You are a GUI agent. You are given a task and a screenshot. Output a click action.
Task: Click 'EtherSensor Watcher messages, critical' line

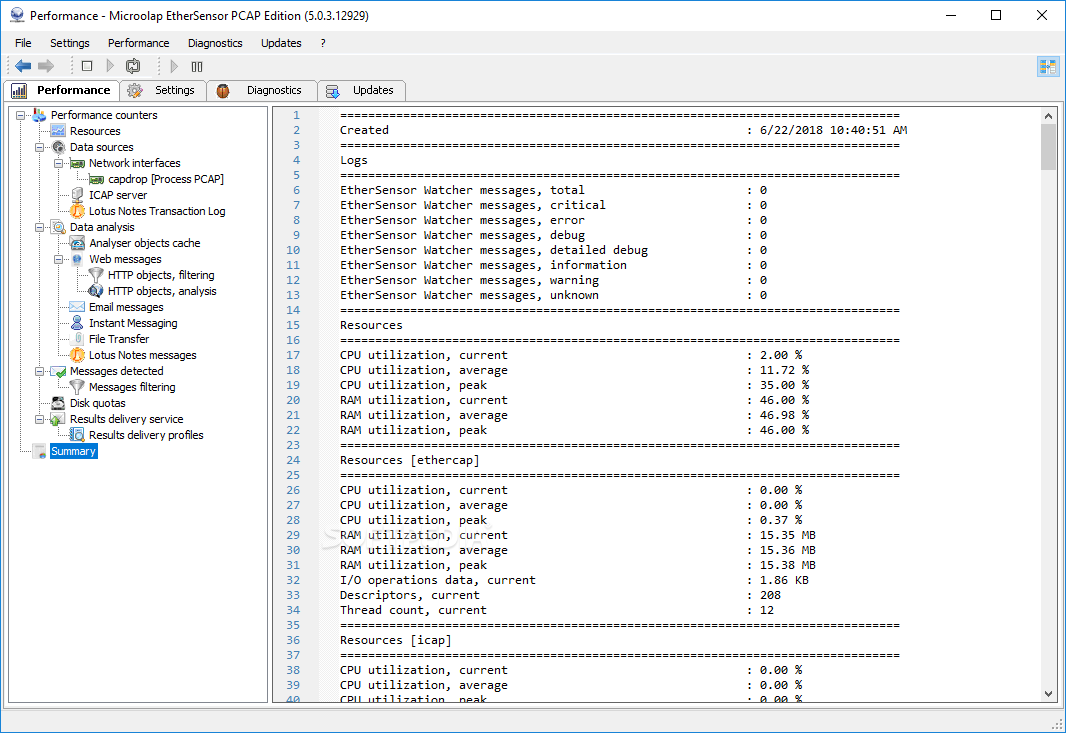coord(553,205)
